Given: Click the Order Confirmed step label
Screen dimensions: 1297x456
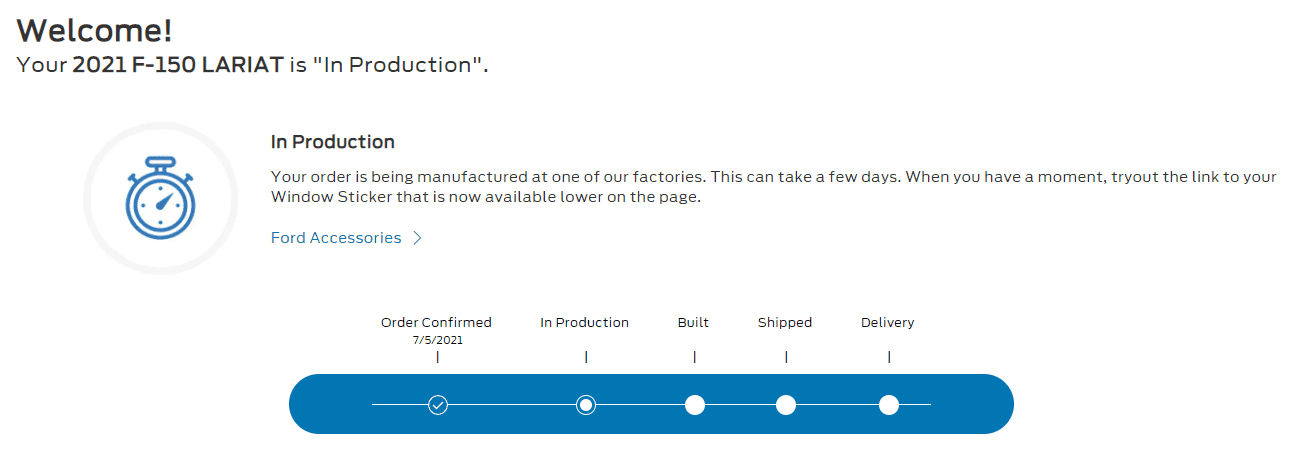Looking at the screenshot, I should pos(436,323).
